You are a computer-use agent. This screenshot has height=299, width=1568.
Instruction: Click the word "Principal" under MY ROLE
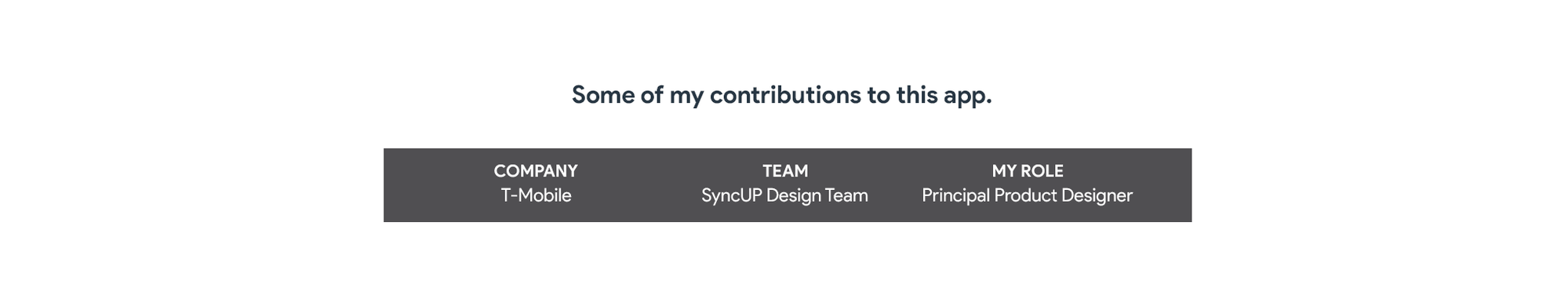click(x=955, y=196)
